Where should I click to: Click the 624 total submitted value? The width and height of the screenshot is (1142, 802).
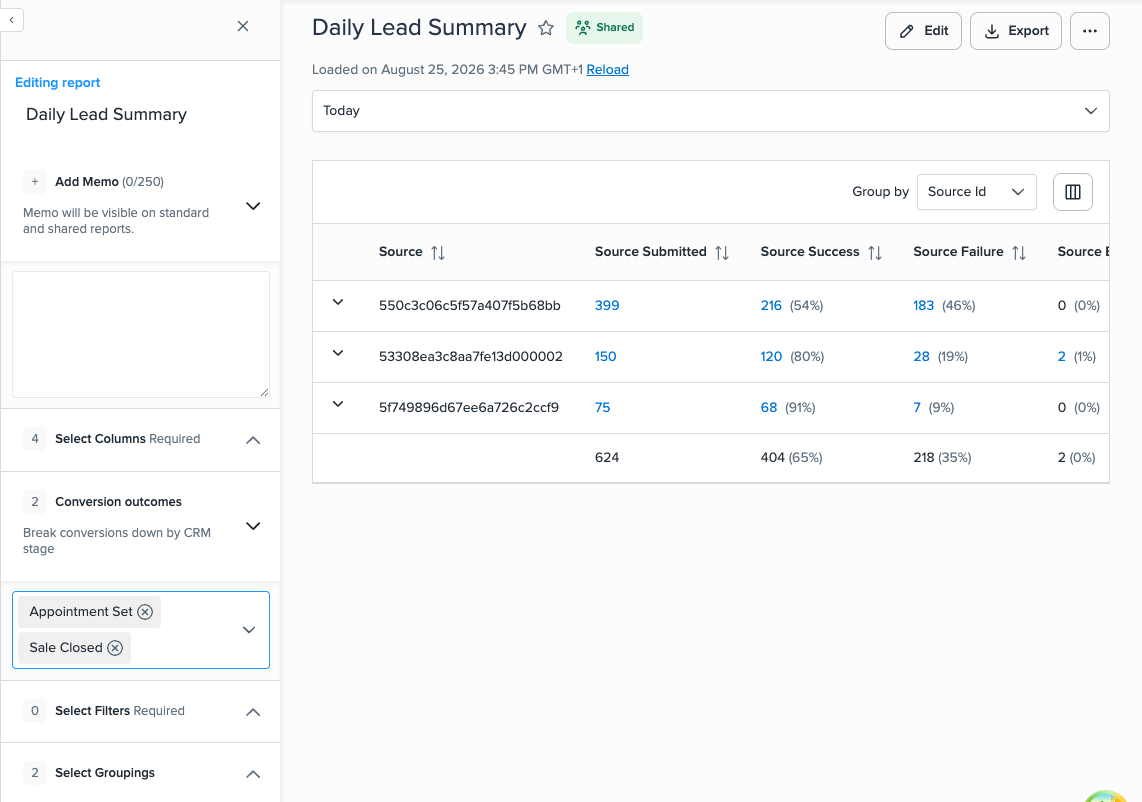607,457
